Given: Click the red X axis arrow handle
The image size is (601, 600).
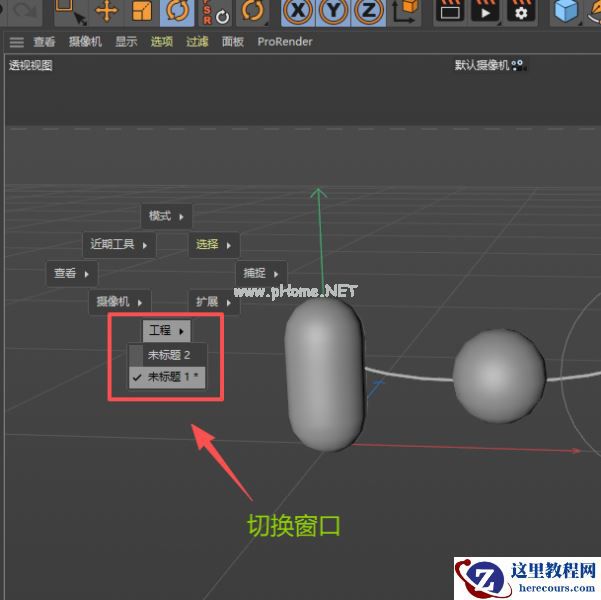Looking at the screenshot, I should (x=576, y=451).
